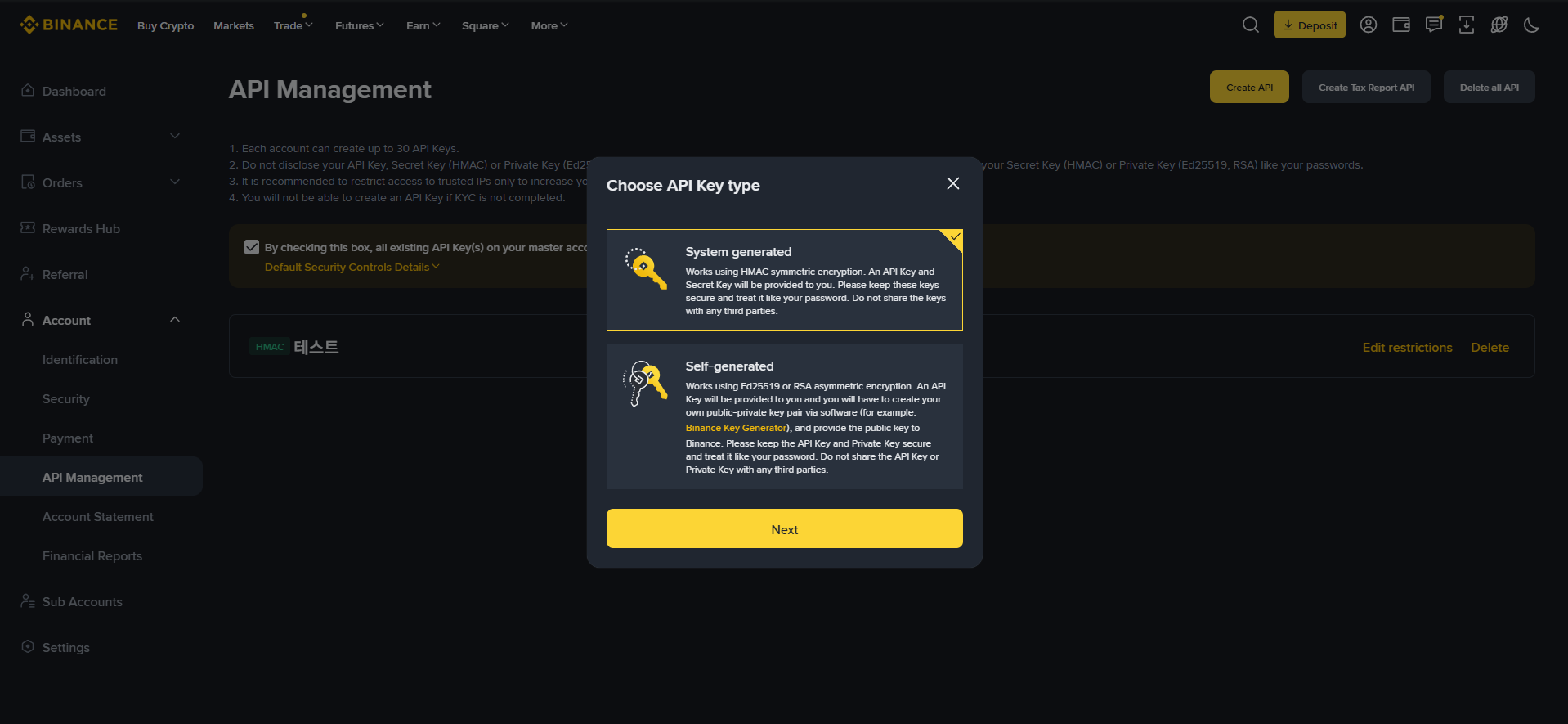Screen dimensions: 1568x724
Task: Click the Choose API Key type title
Action: click(683, 185)
